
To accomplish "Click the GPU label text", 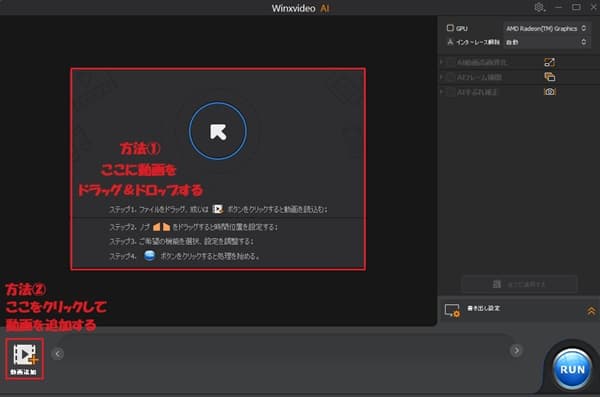I will pyautogui.click(x=462, y=28).
